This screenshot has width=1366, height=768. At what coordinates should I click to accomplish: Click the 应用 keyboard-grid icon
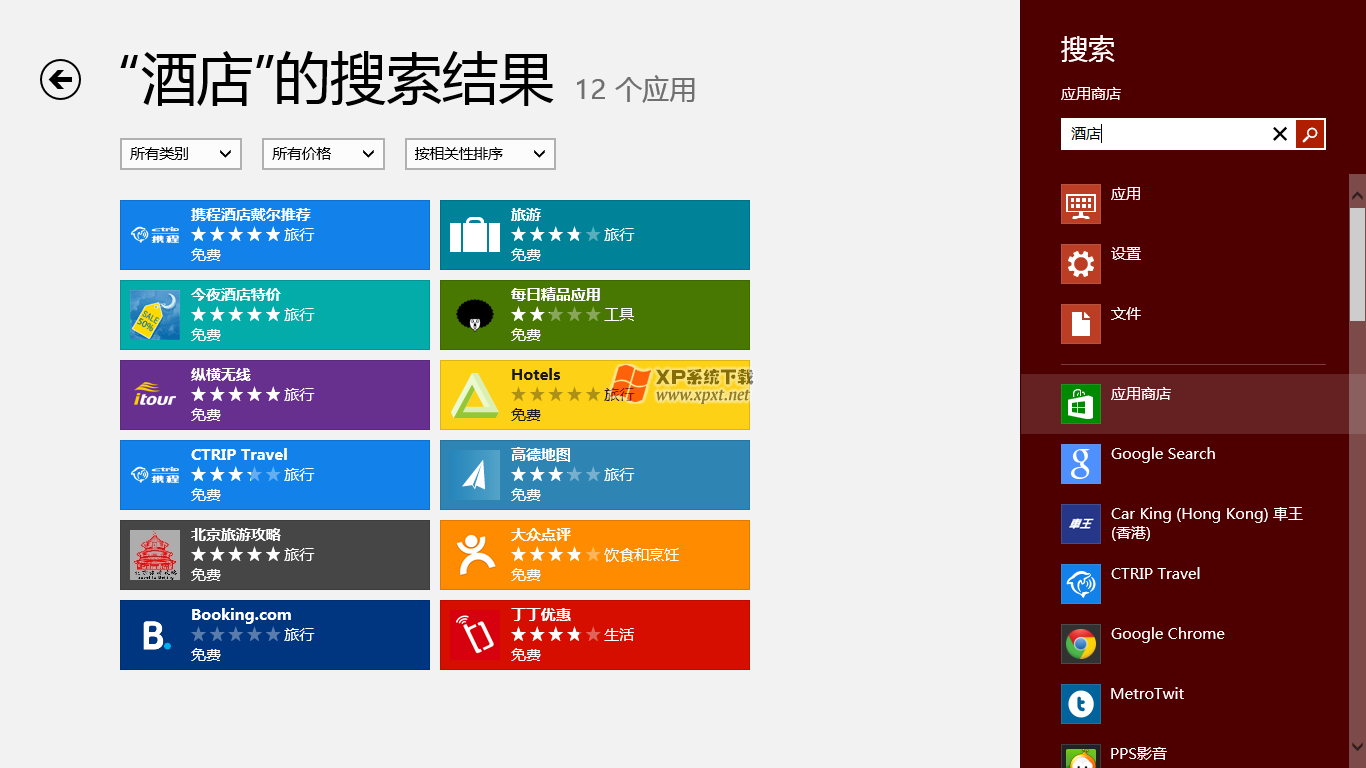[1081, 204]
